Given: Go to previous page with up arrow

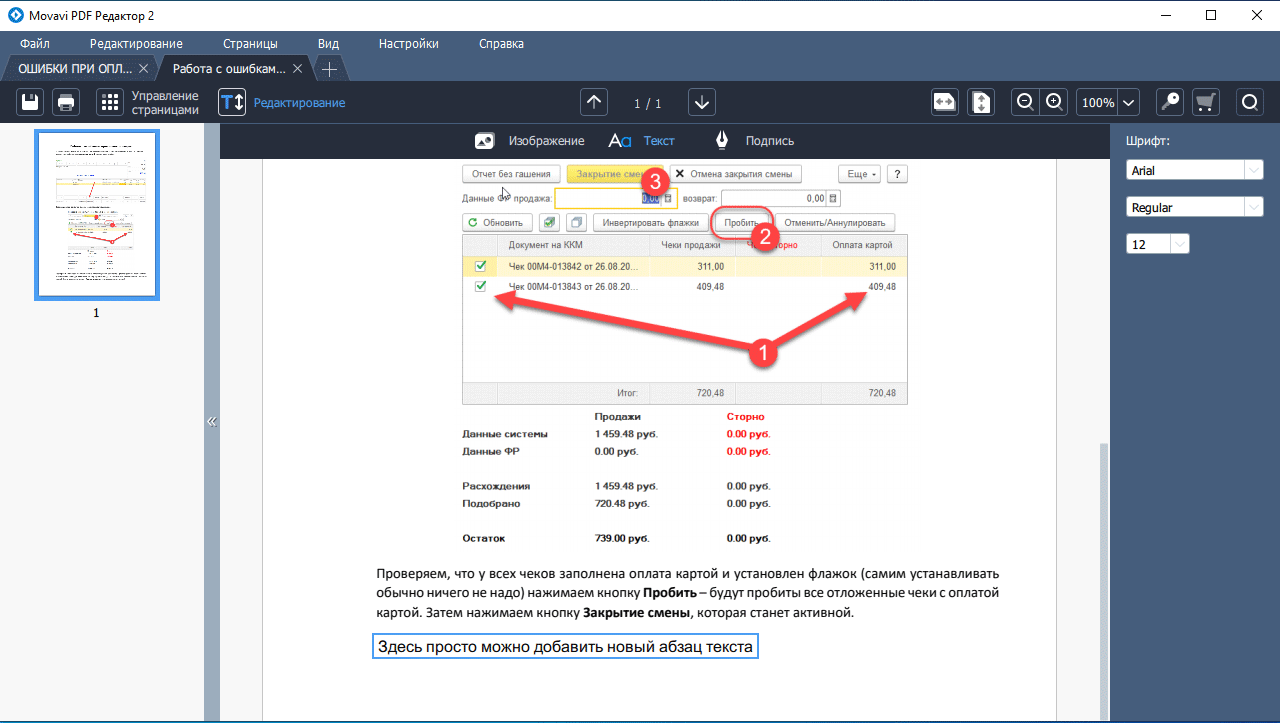Looking at the screenshot, I should coord(595,102).
